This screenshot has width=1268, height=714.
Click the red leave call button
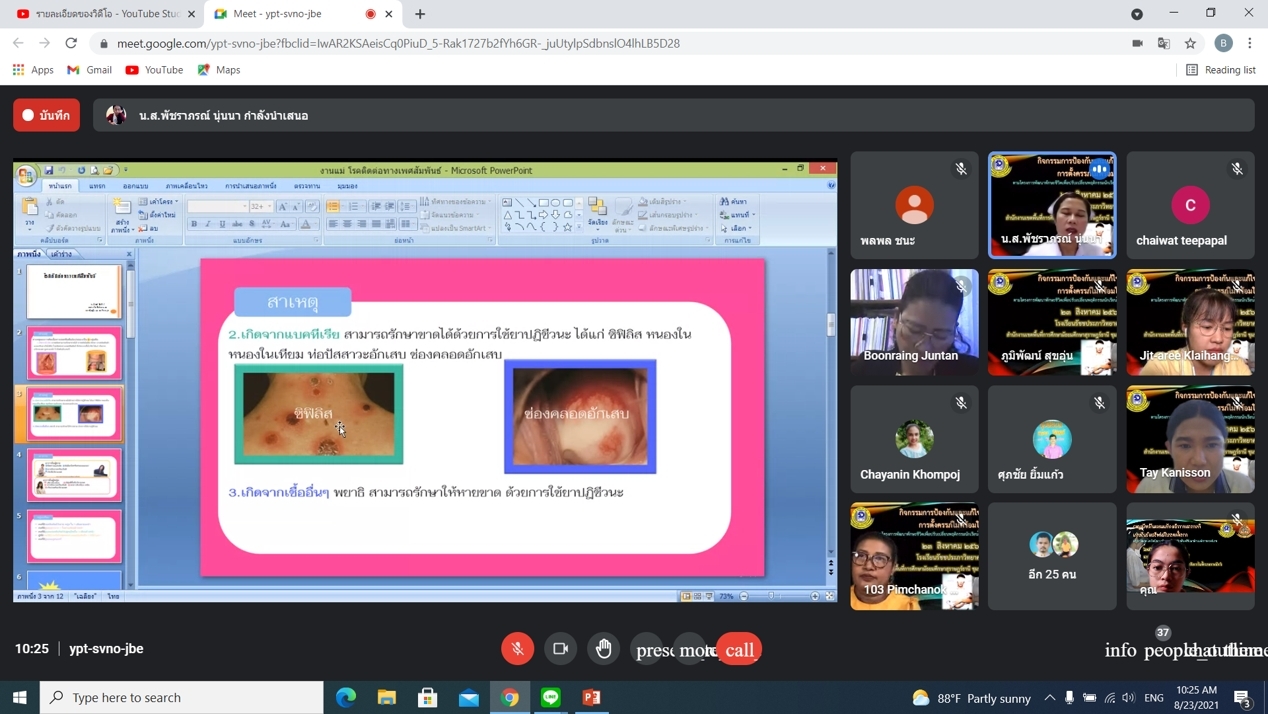click(x=739, y=649)
